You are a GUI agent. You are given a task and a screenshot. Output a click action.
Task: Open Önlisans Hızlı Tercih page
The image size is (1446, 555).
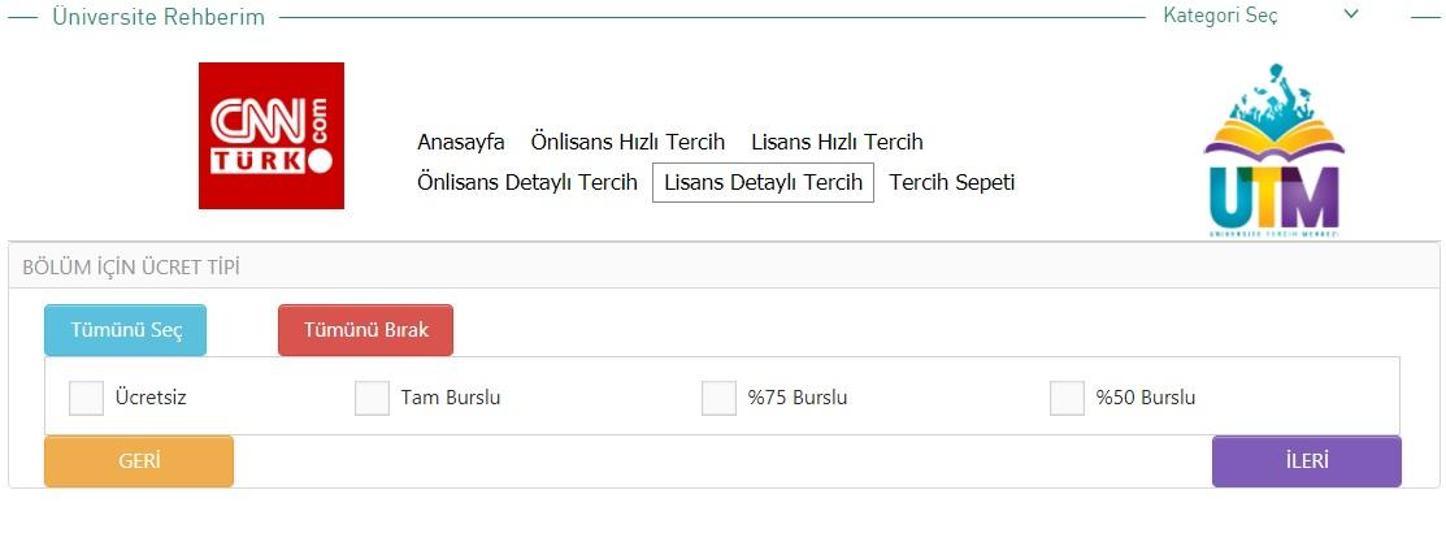click(627, 142)
